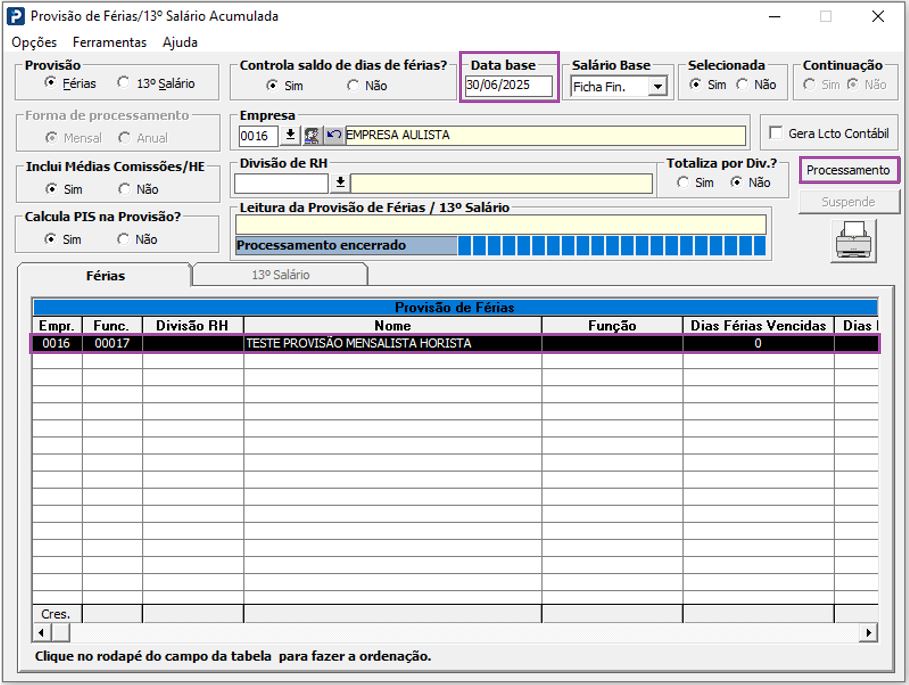Click the printer icon button

(x=853, y=242)
